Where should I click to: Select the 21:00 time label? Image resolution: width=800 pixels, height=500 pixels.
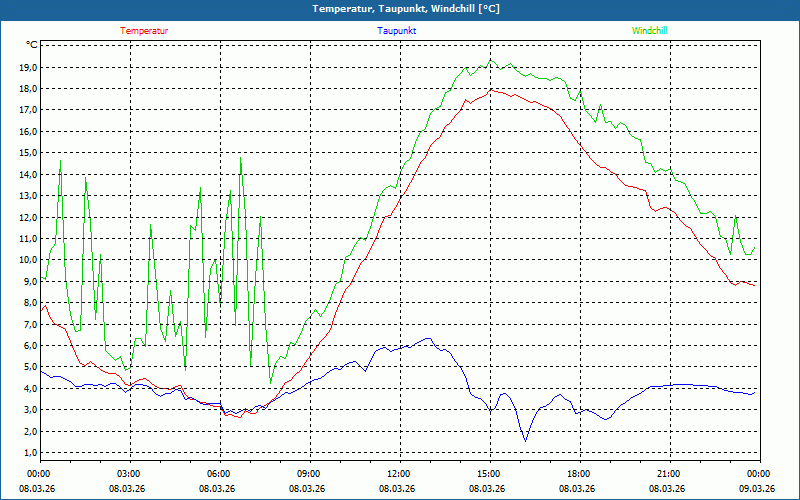pyautogui.click(x=669, y=474)
